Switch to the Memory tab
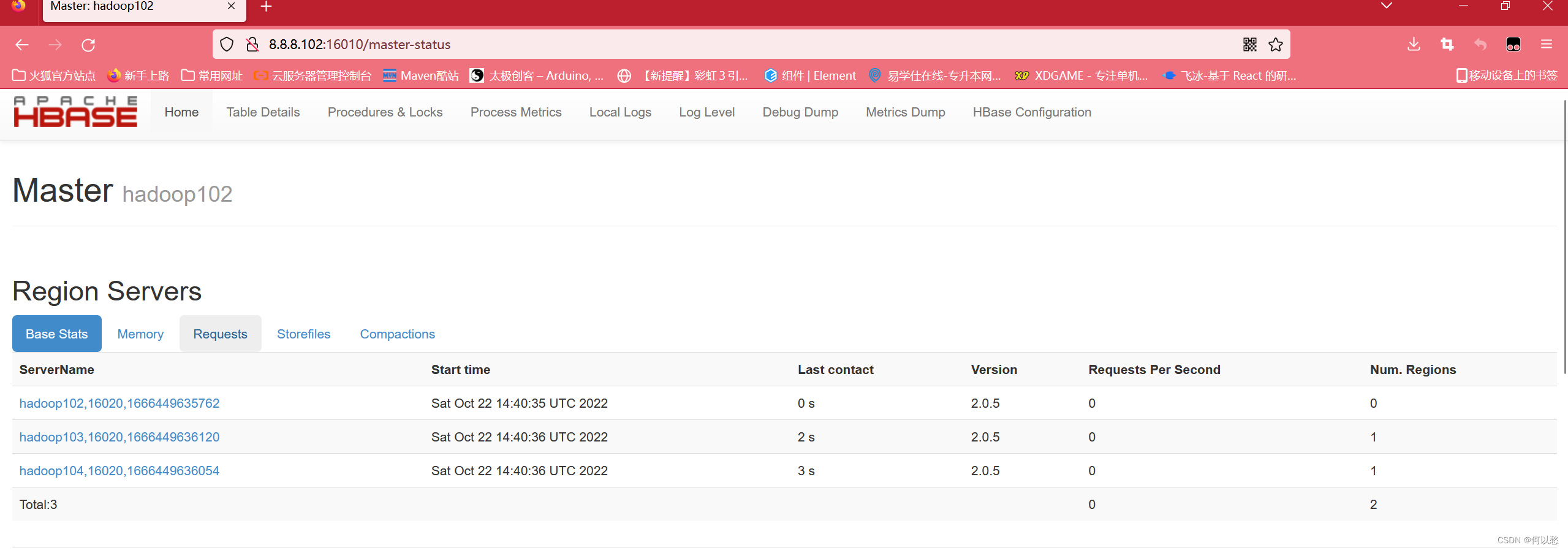Screen dimensions: 1568x550 click(140, 334)
